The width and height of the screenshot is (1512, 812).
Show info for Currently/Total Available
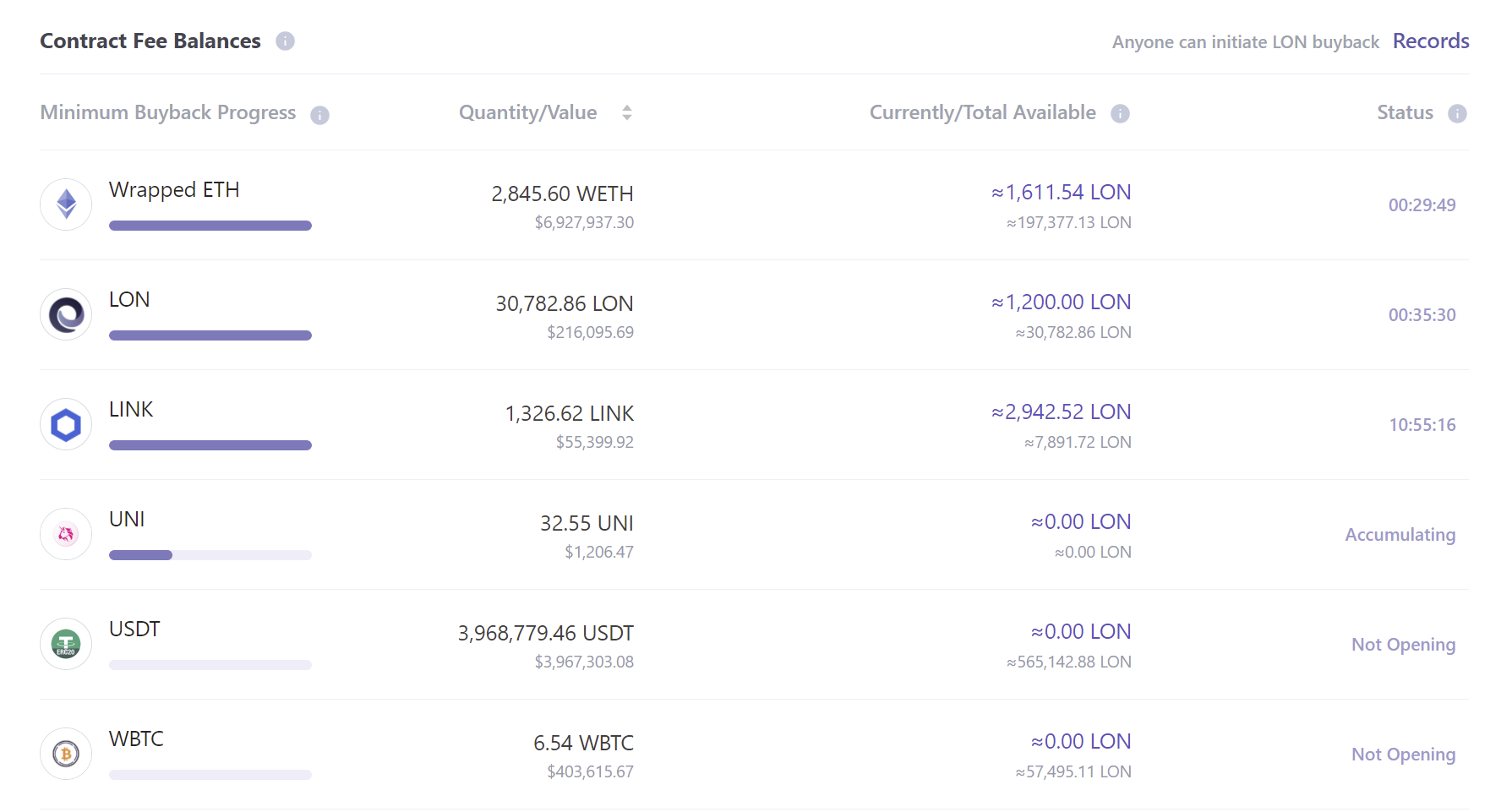coord(1120,113)
